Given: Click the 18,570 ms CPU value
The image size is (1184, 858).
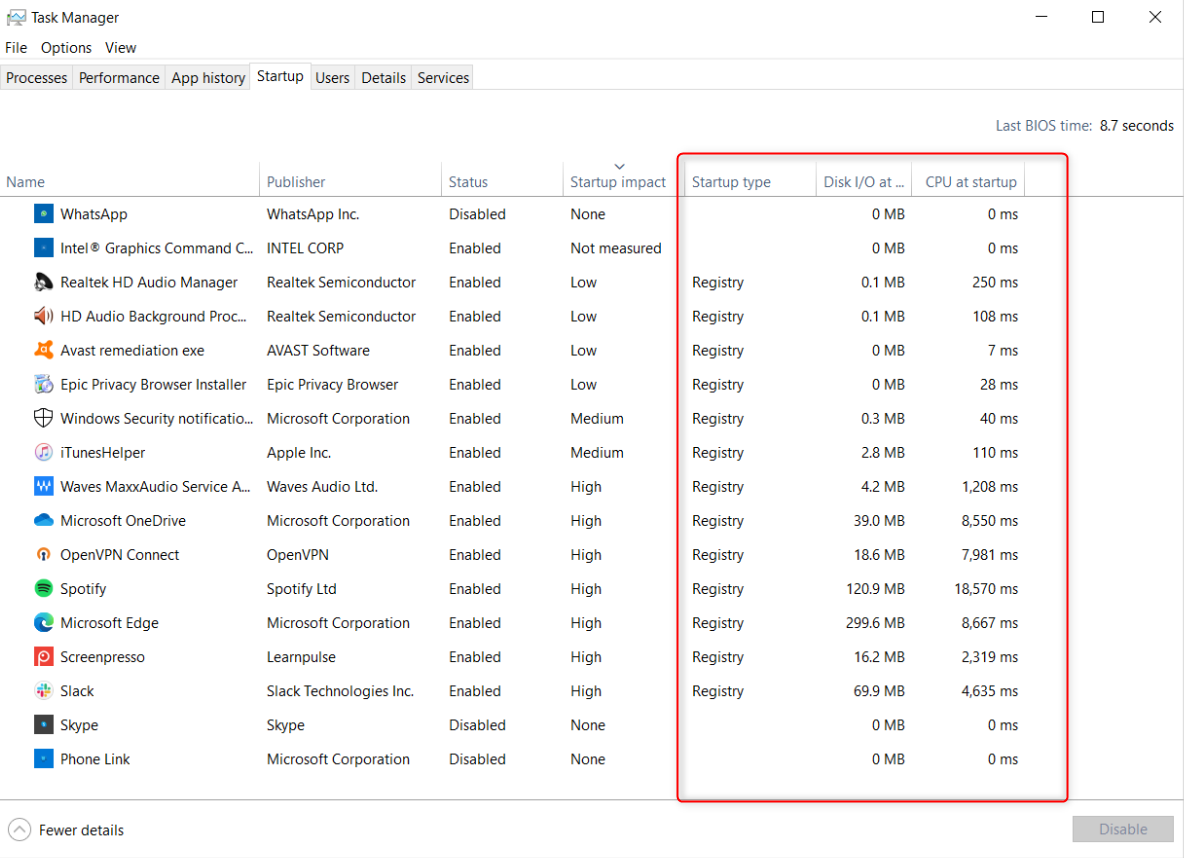Looking at the screenshot, I should [986, 588].
